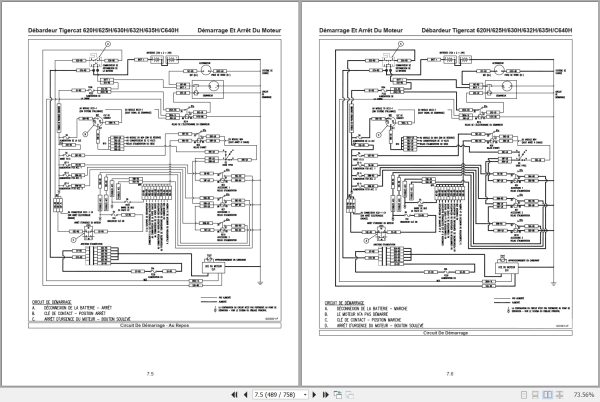Select the two-page view layout

[548, 394]
